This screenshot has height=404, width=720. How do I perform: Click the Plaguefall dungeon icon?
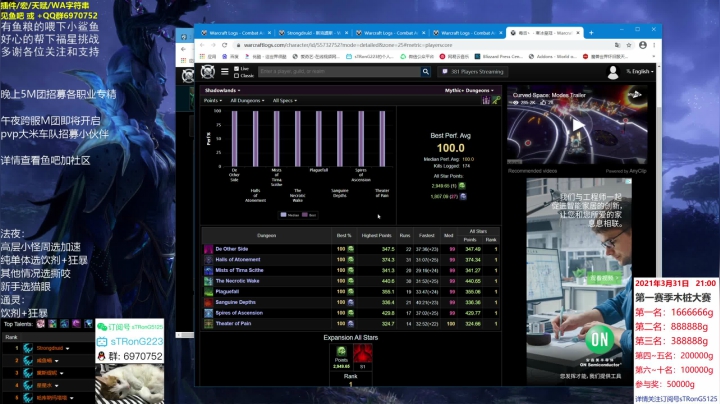[208, 292]
